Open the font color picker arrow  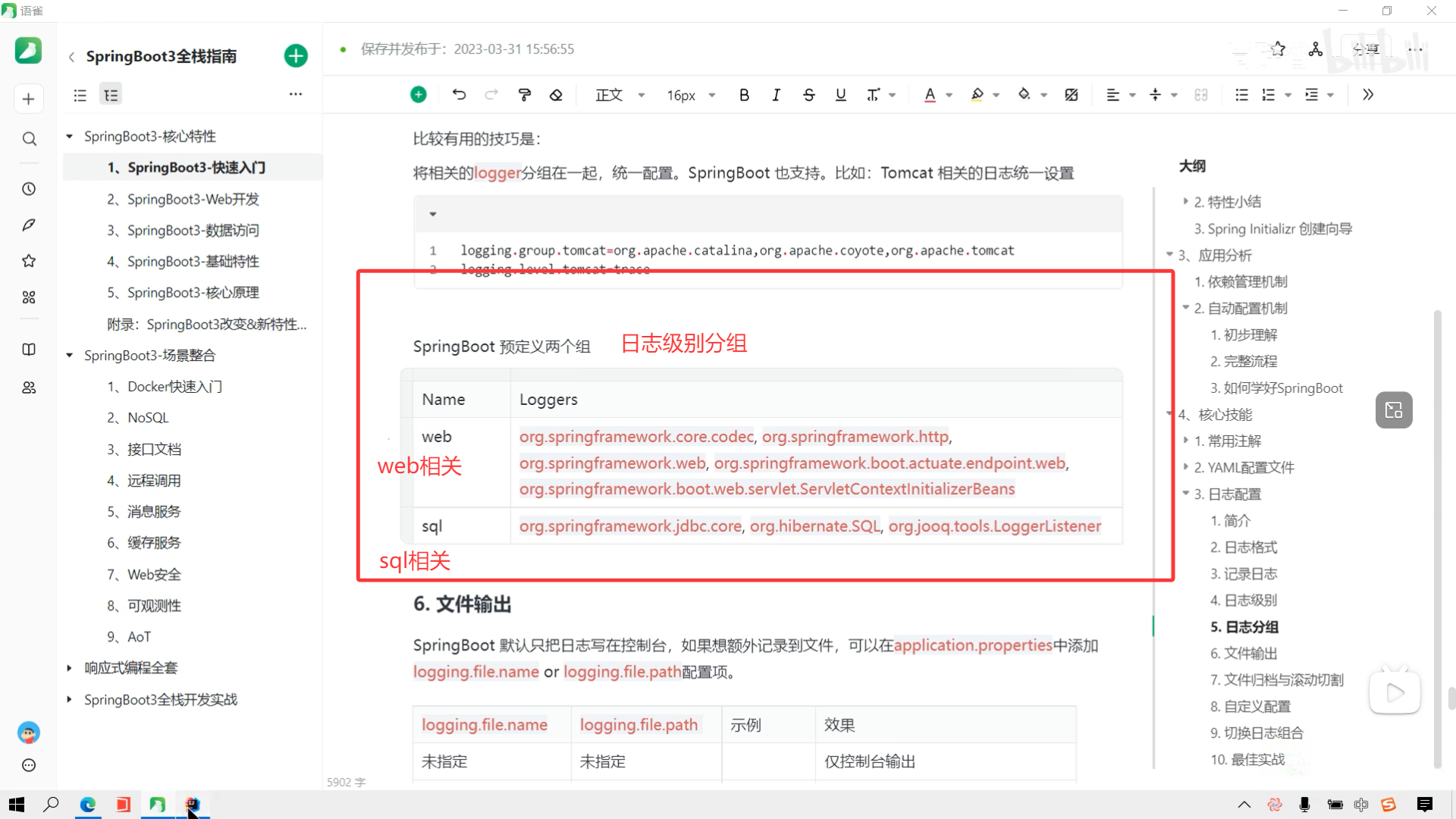coord(949,95)
